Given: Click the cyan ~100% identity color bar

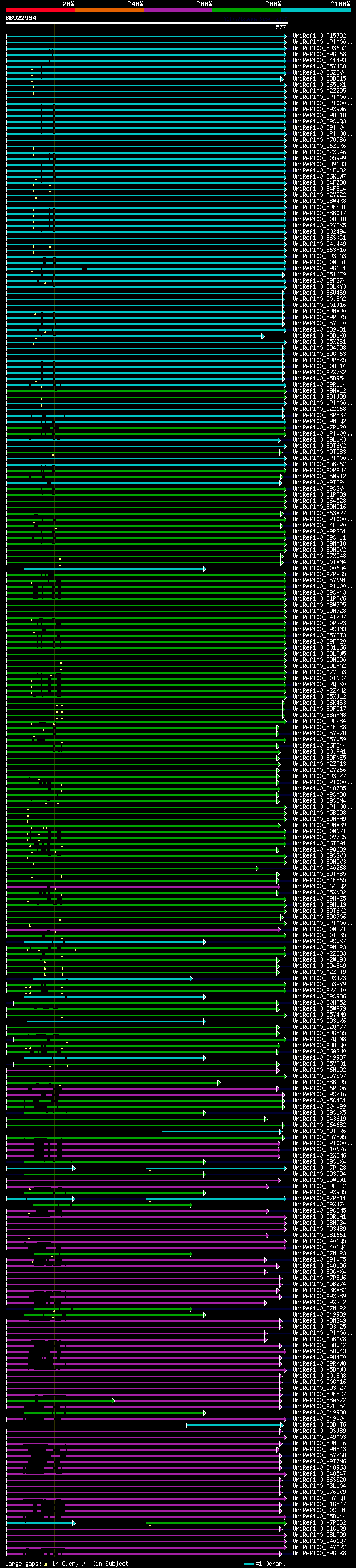Looking at the screenshot, I should [316, 10].
